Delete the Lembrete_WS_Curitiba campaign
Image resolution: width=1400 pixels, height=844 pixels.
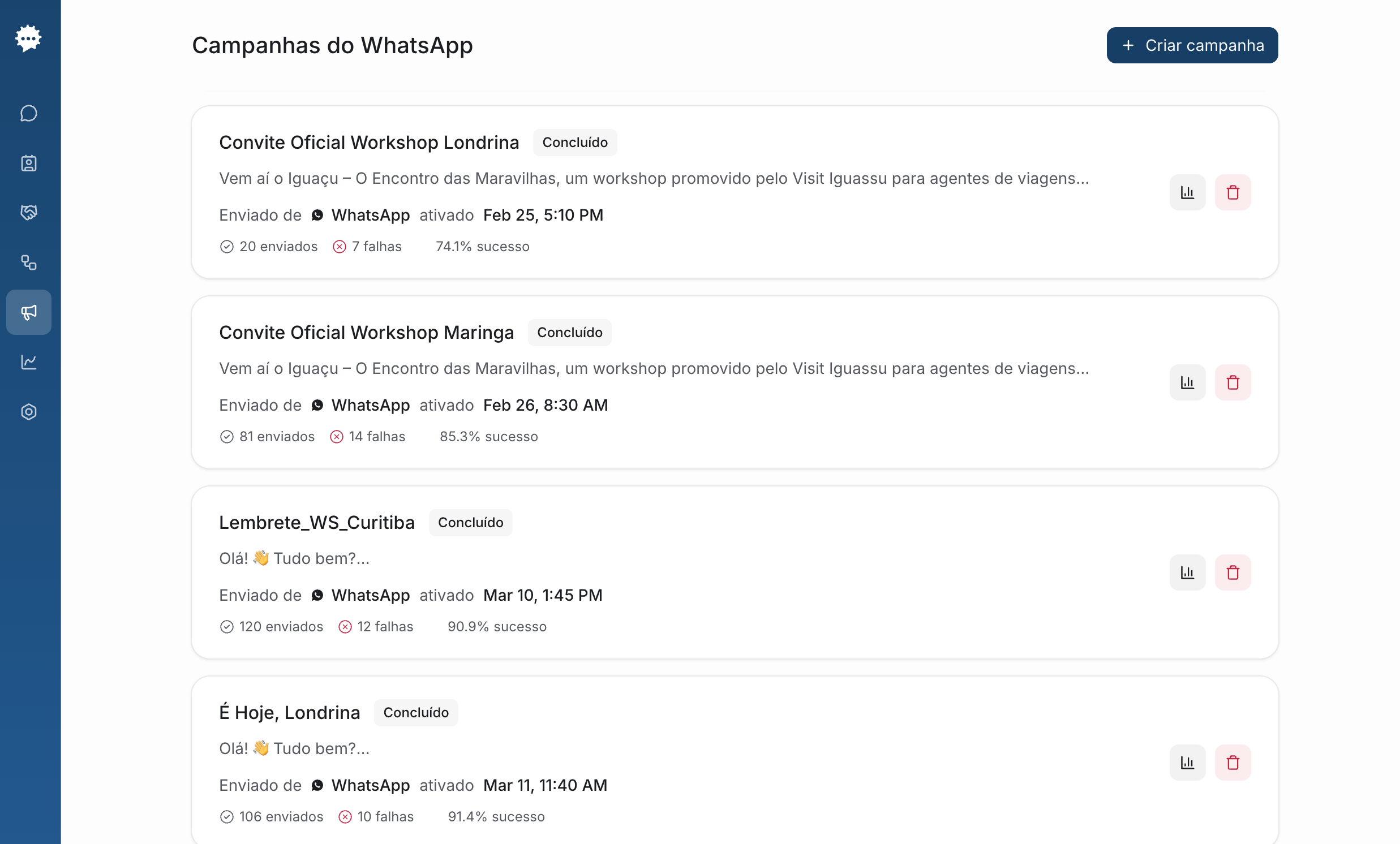tap(1233, 572)
